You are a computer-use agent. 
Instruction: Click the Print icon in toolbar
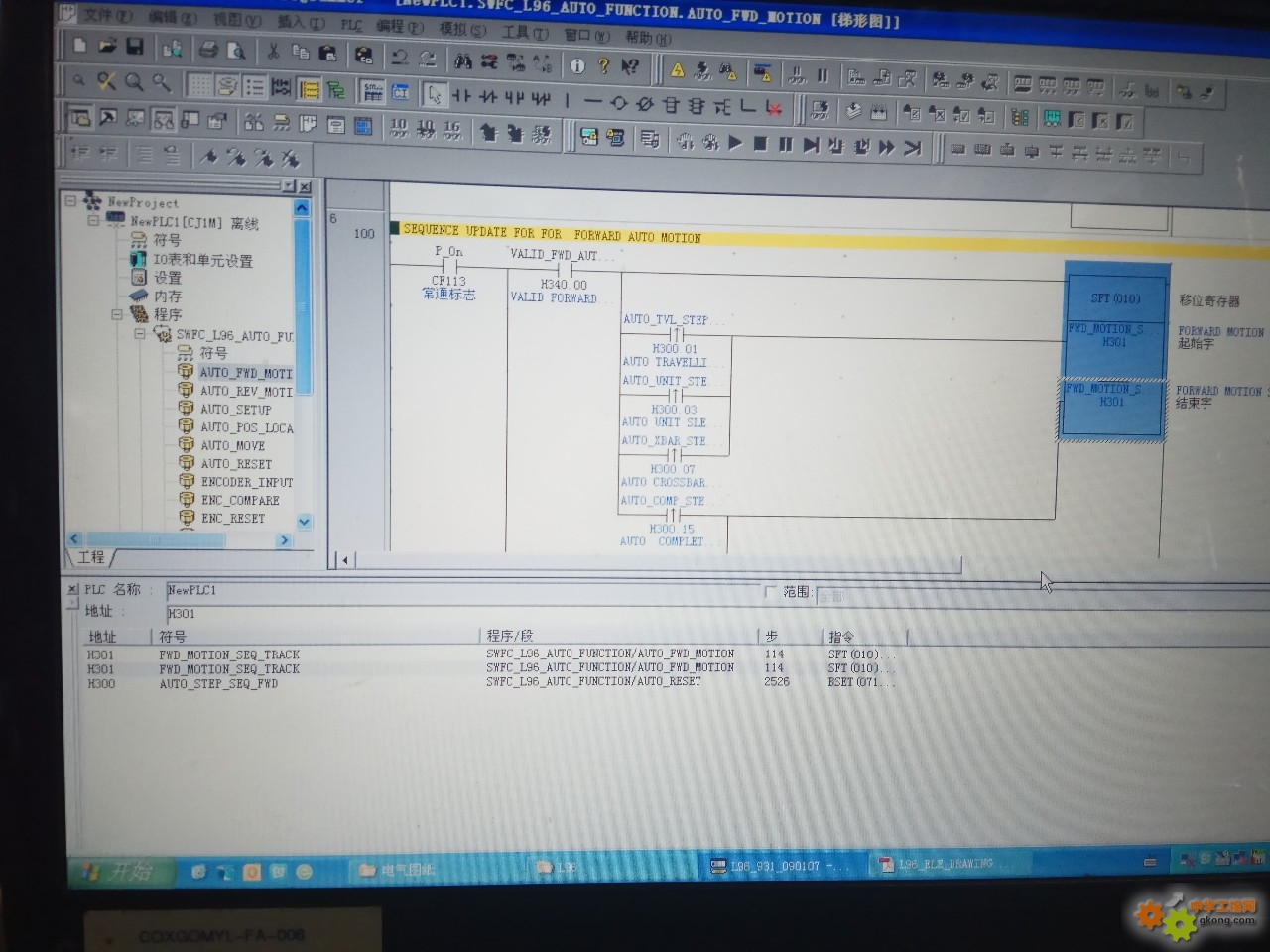click(208, 49)
